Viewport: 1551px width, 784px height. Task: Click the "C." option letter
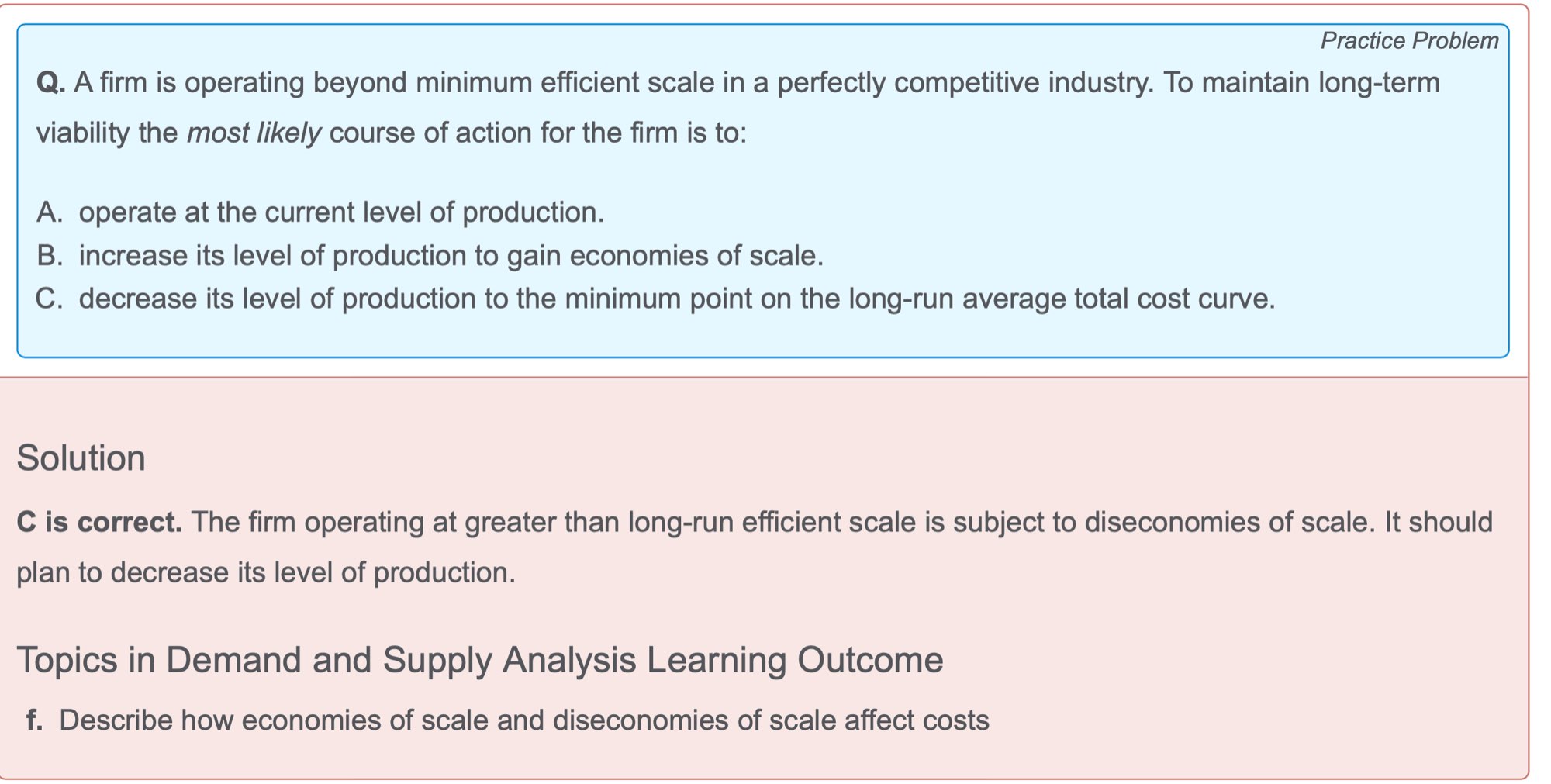pyautogui.click(x=50, y=299)
